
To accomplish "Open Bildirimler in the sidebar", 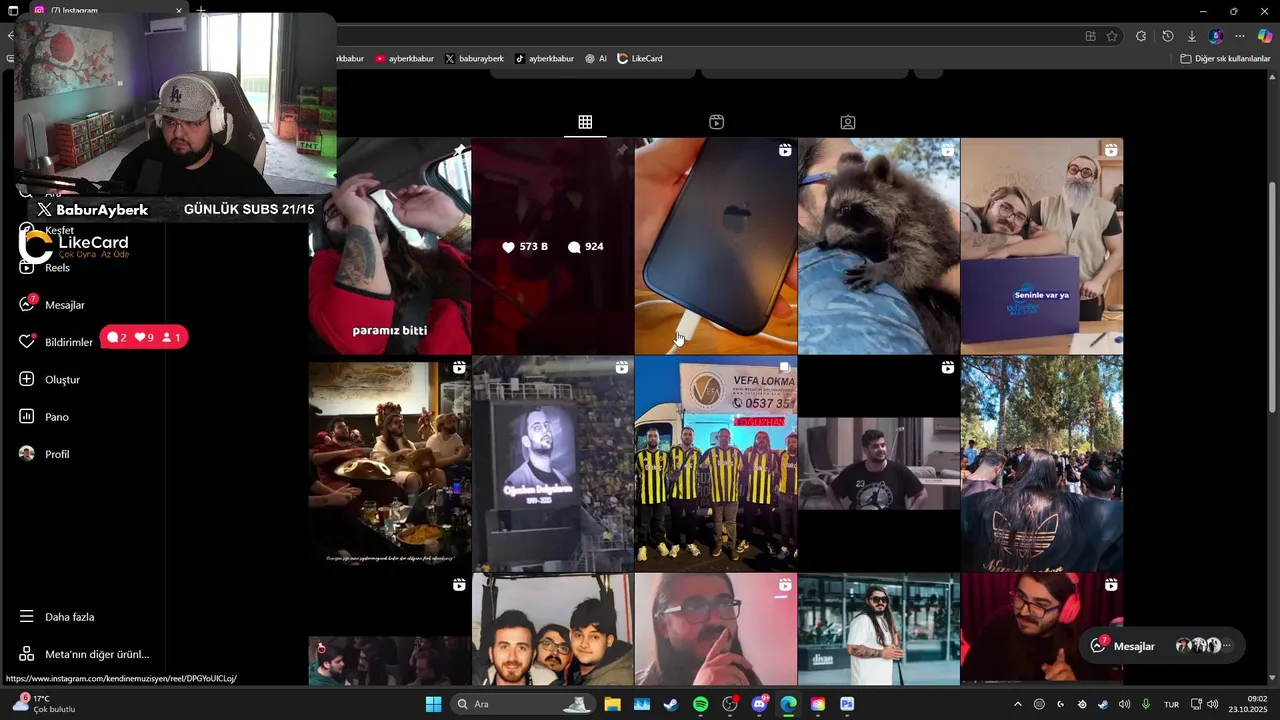I will click(x=69, y=342).
